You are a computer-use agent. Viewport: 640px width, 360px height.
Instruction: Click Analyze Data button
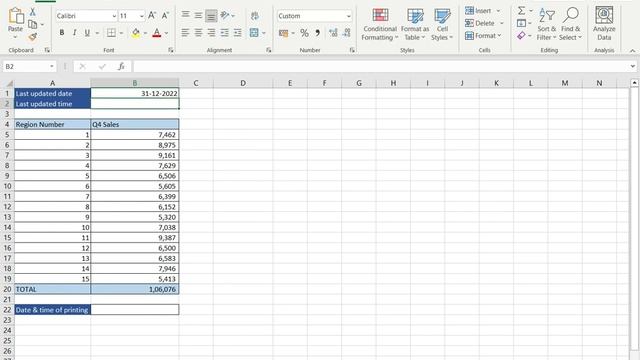604,24
